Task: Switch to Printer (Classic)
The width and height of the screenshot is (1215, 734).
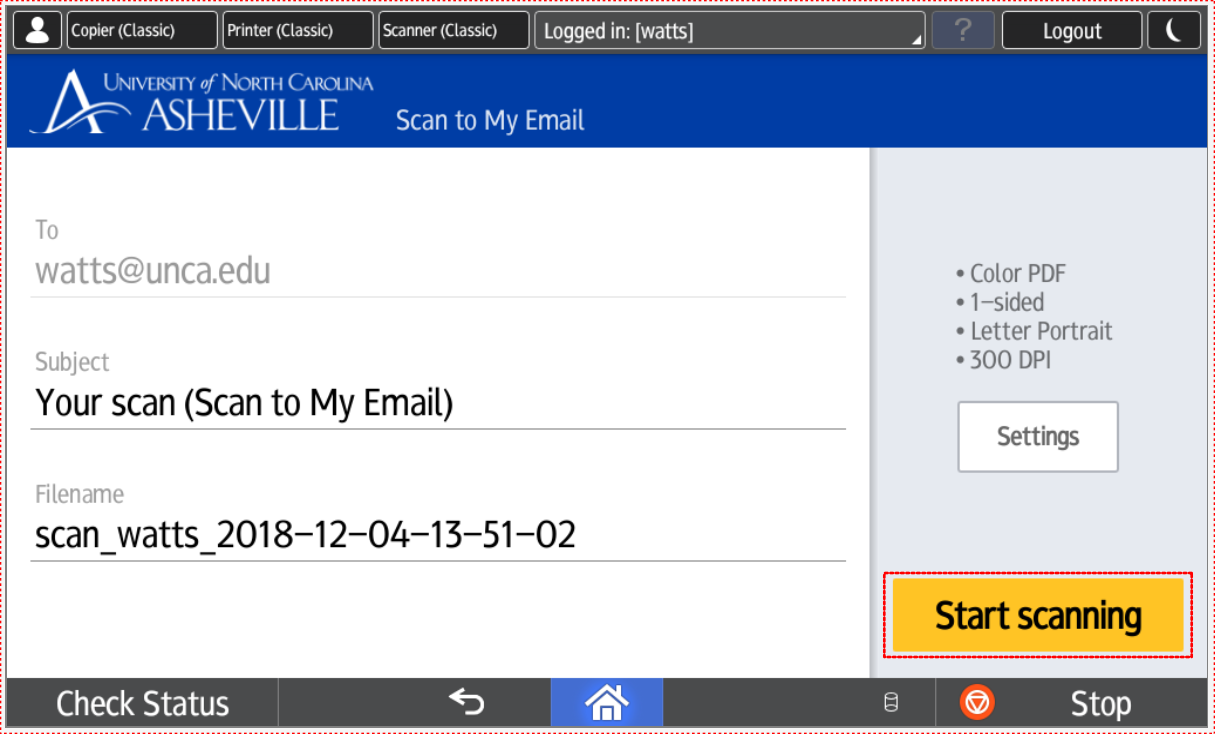Action: coord(297,31)
